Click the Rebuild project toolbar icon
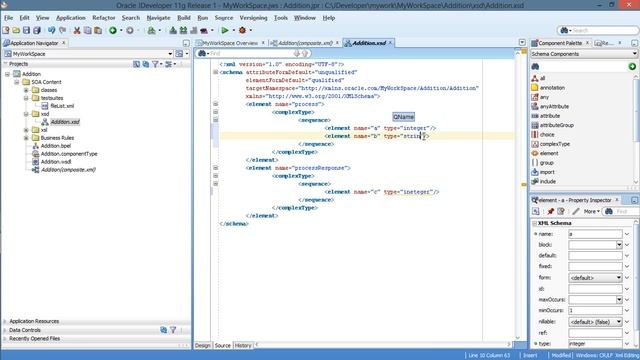This screenshot has width=640, height=360. [x=183, y=30]
